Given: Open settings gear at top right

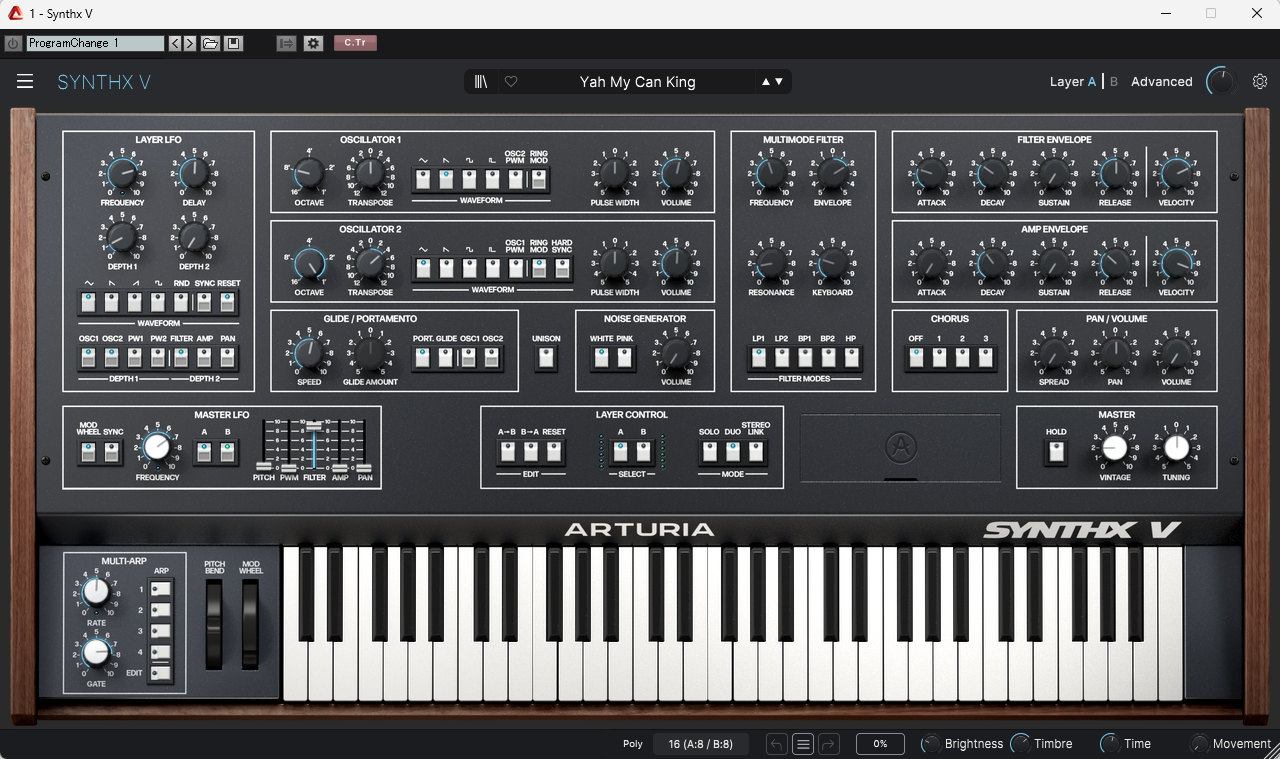Looking at the screenshot, I should (1260, 82).
